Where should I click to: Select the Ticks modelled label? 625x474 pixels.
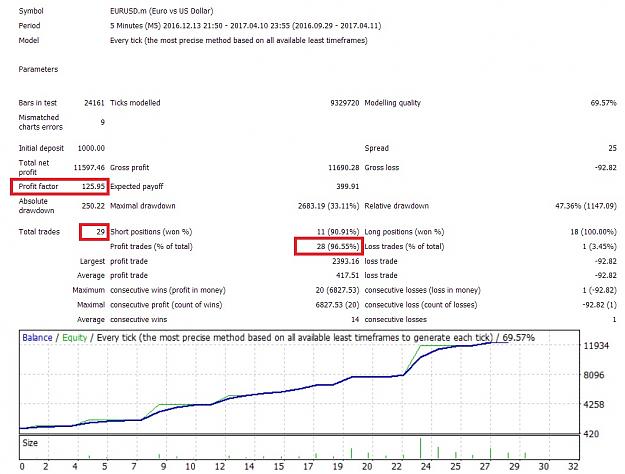click(135, 103)
